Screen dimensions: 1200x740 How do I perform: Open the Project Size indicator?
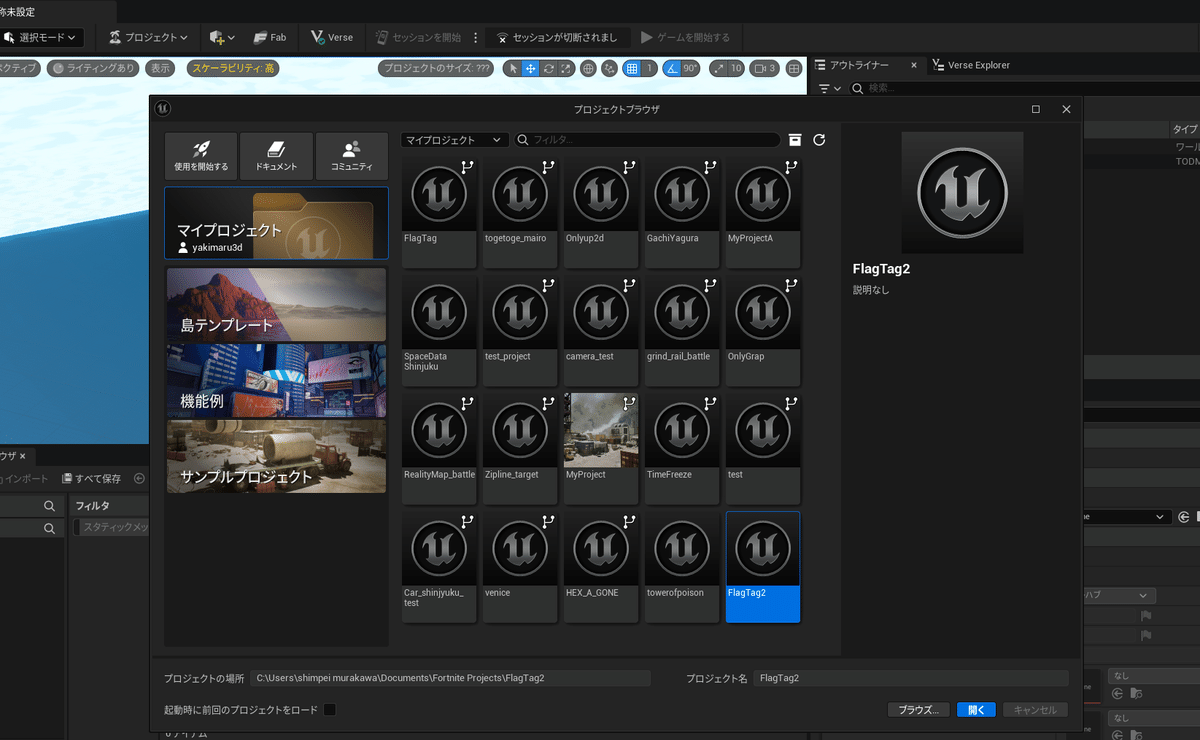[x=436, y=68]
